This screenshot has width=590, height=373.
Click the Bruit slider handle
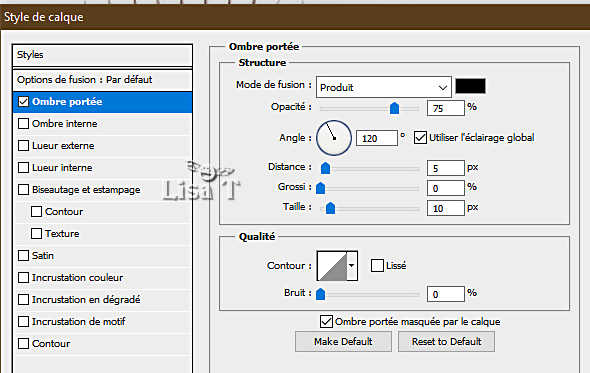click(x=321, y=294)
